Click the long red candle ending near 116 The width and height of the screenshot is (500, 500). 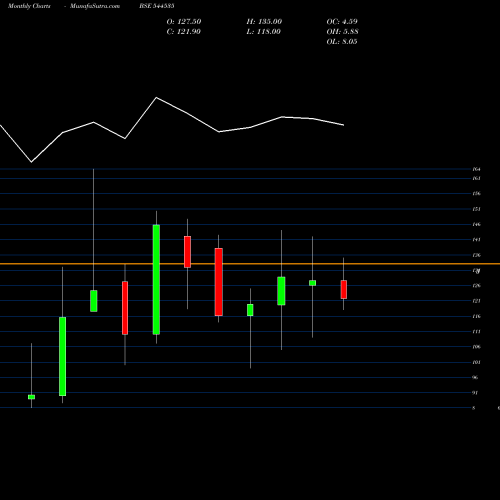219,282
